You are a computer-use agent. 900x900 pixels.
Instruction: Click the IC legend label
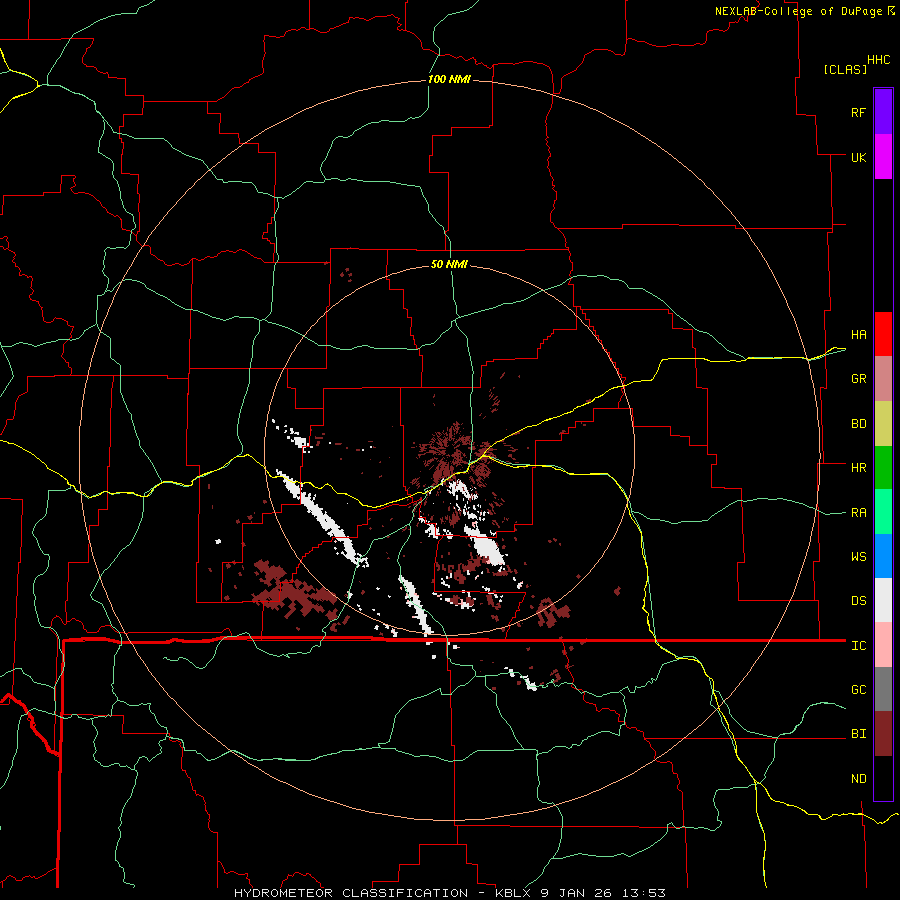click(x=858, y=646)
